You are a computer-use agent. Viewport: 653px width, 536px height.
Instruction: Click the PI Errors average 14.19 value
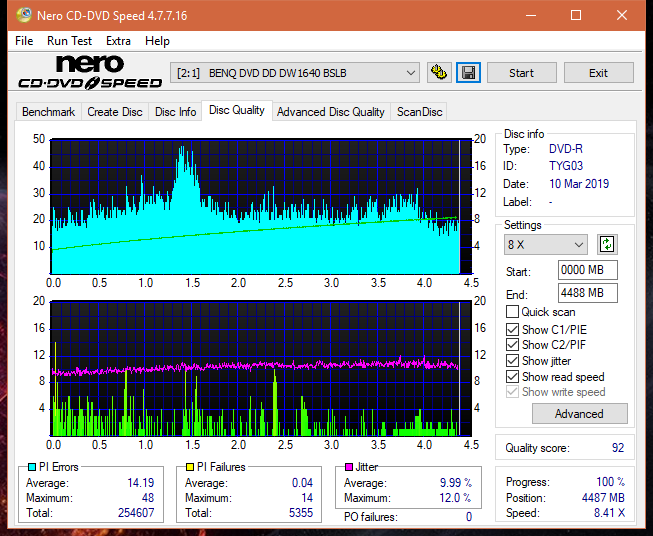pos(141,483)
